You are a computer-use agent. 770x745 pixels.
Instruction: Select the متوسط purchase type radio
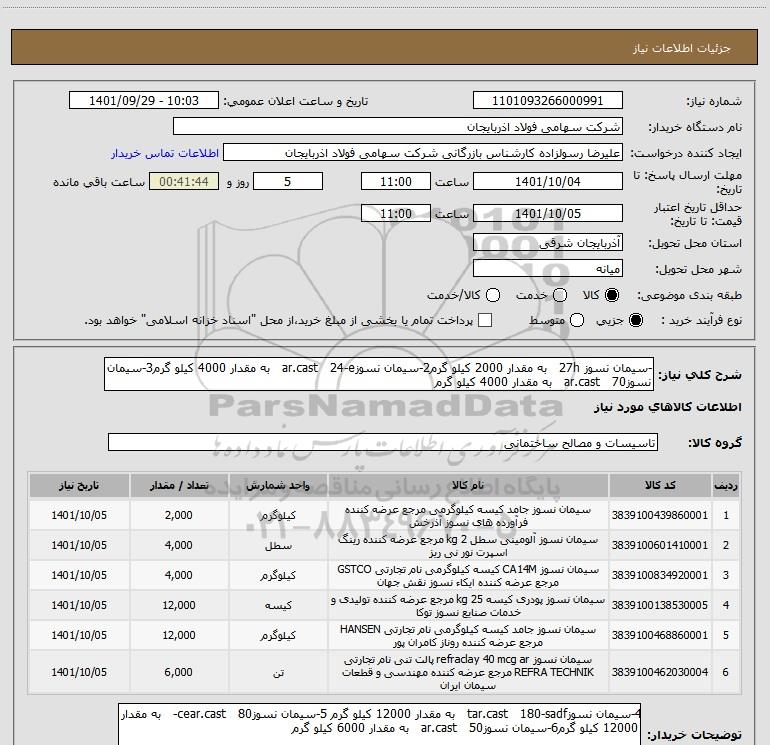[577, 320]
